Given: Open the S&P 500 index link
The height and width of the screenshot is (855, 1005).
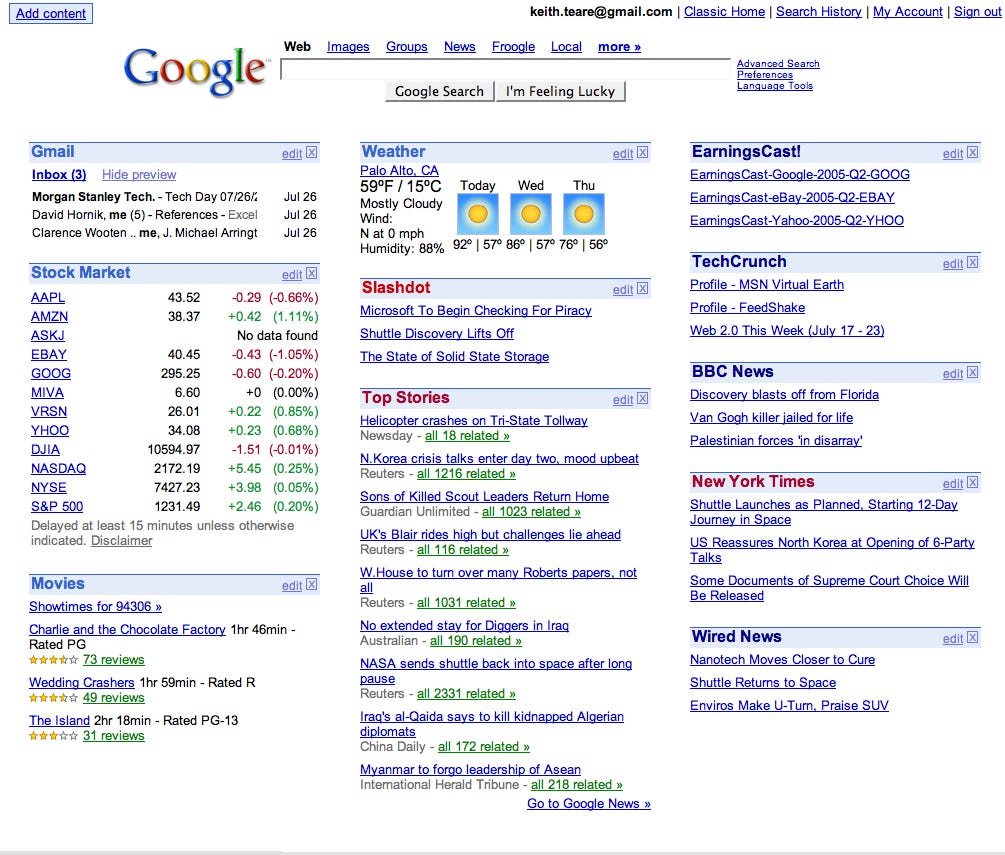Looking at the screenshot, I should [57, 507].
